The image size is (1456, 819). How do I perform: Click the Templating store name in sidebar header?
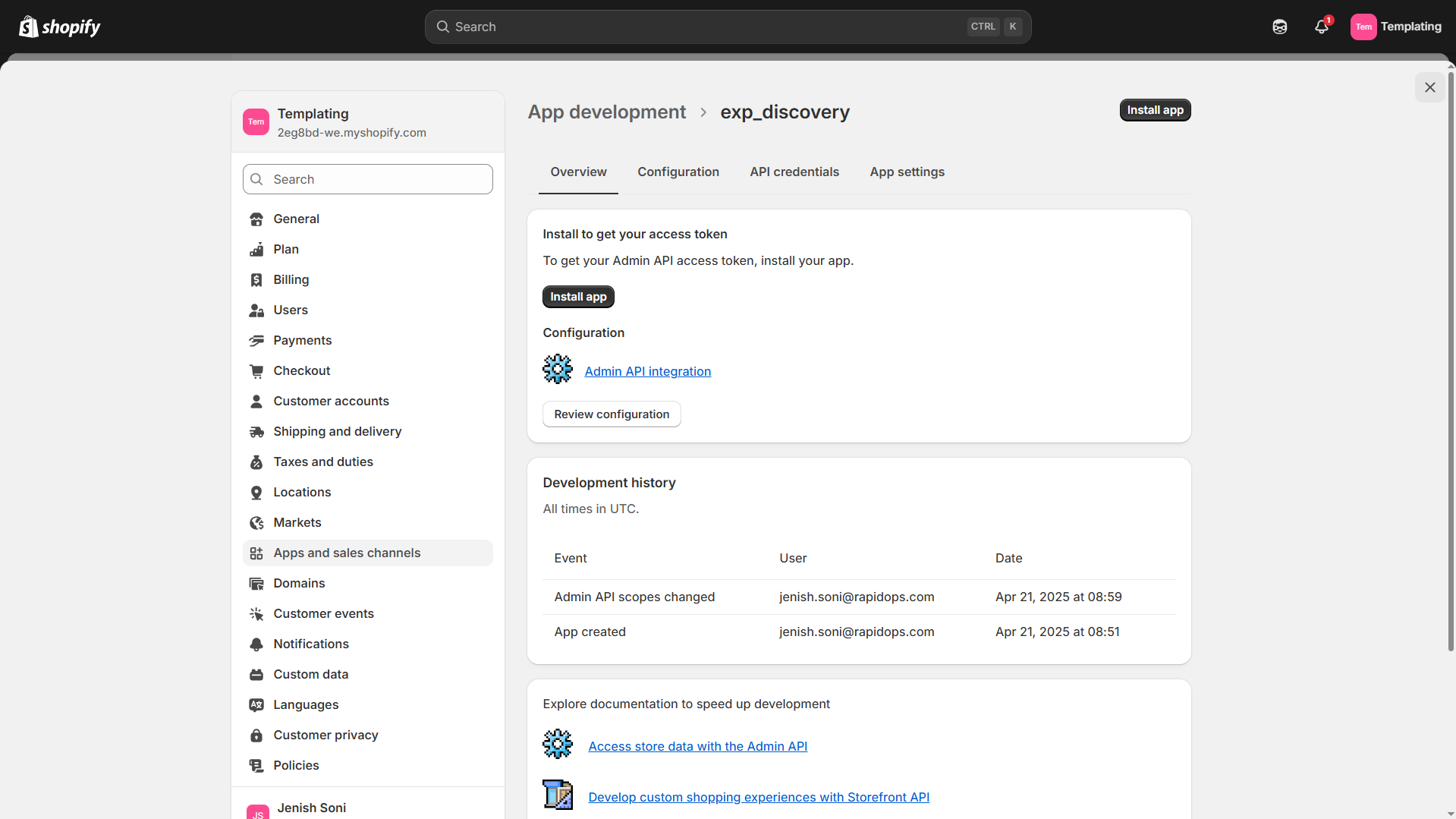[x=313, y=114]
